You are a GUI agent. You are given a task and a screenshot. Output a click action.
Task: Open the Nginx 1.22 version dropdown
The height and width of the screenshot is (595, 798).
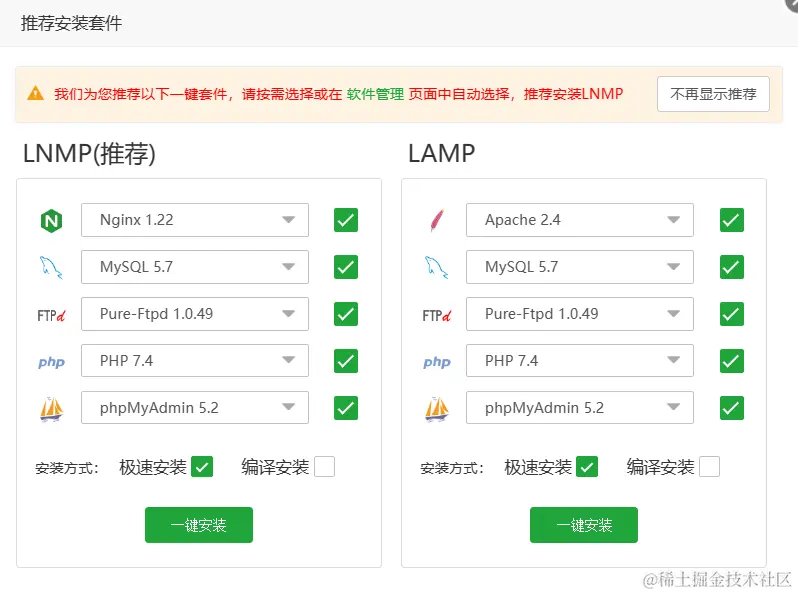[x=195, y=220]
